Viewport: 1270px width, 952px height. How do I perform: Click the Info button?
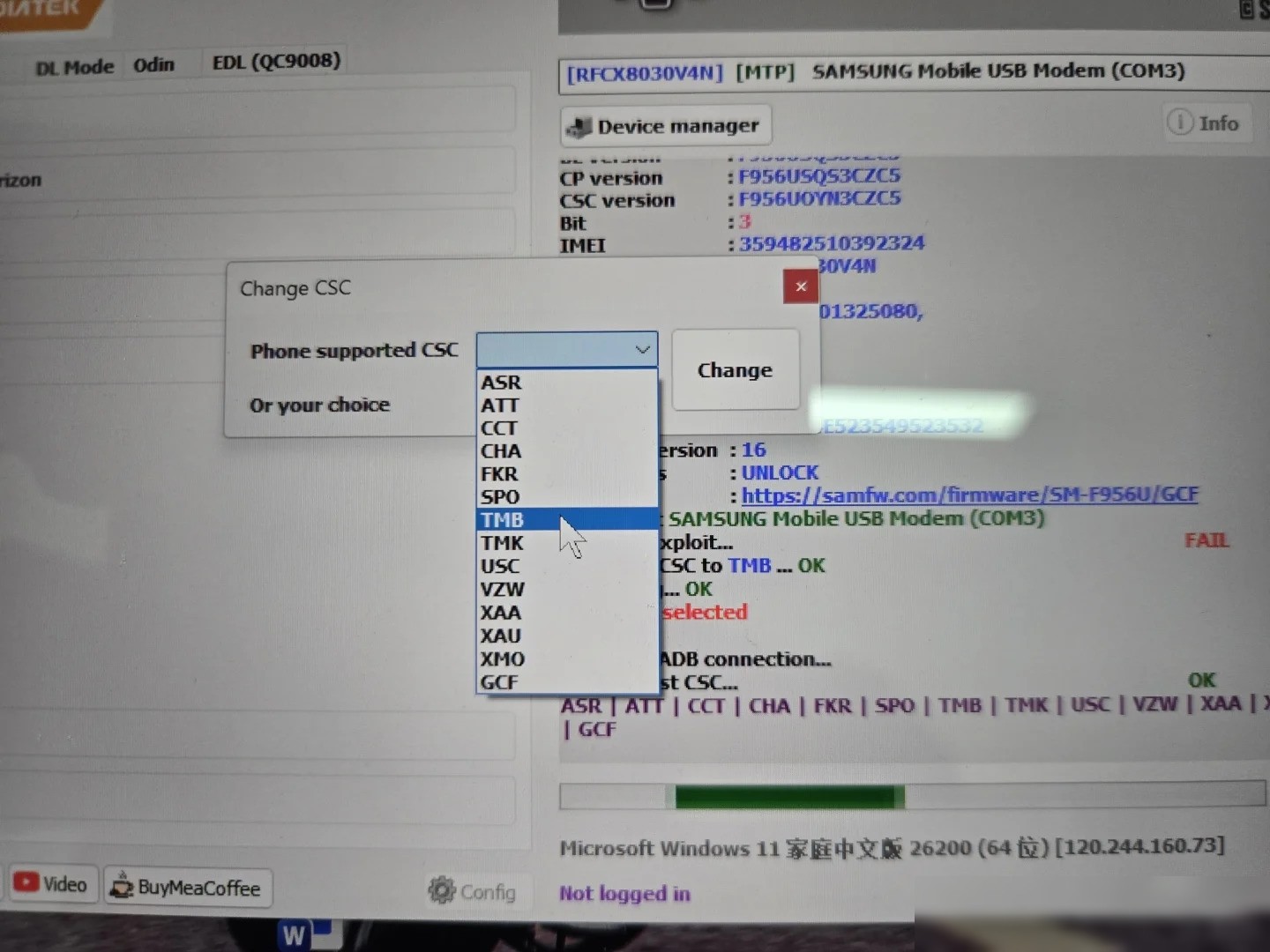point(1205,123)
